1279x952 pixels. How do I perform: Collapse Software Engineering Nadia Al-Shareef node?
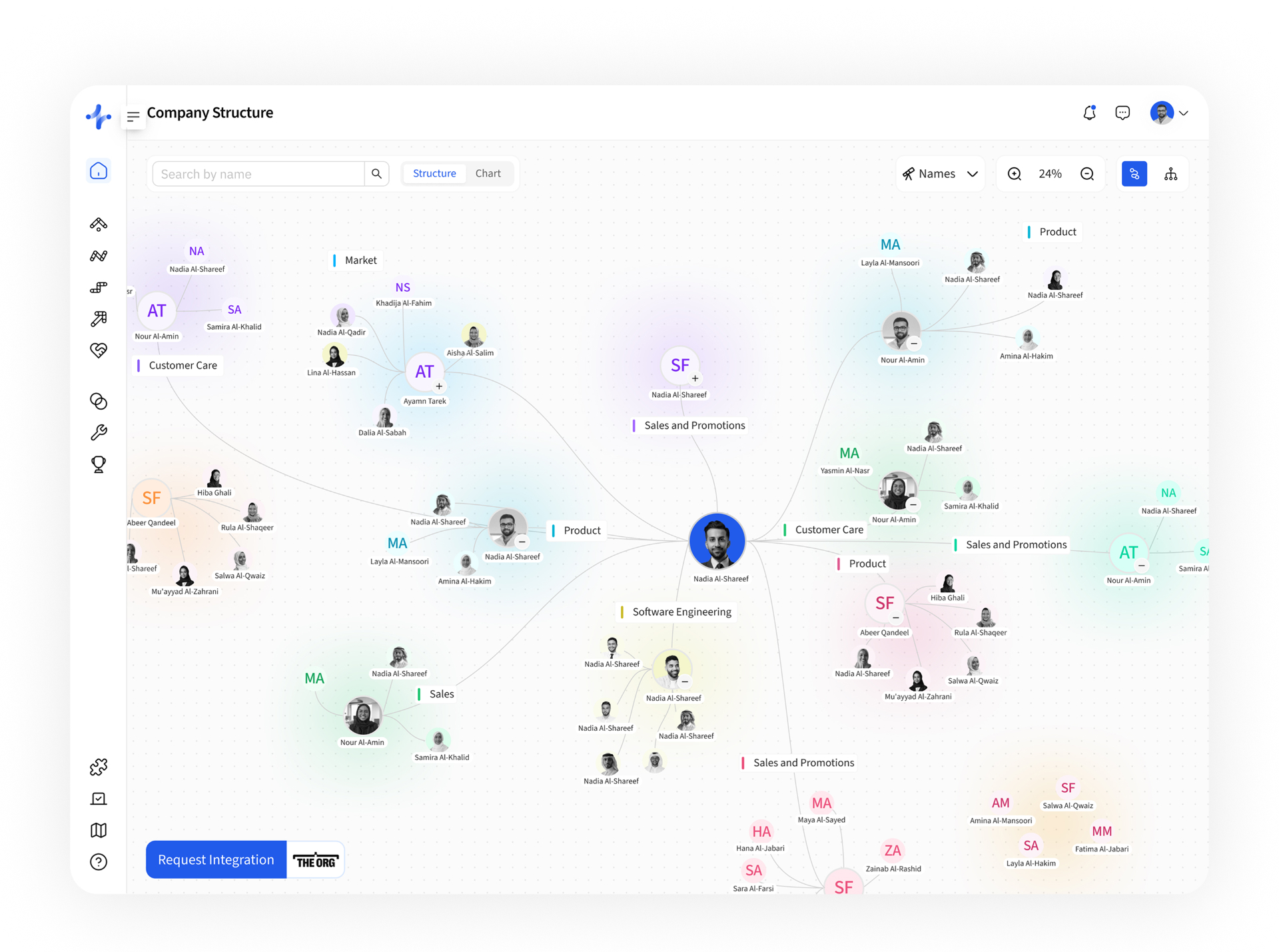pos(685,682)
